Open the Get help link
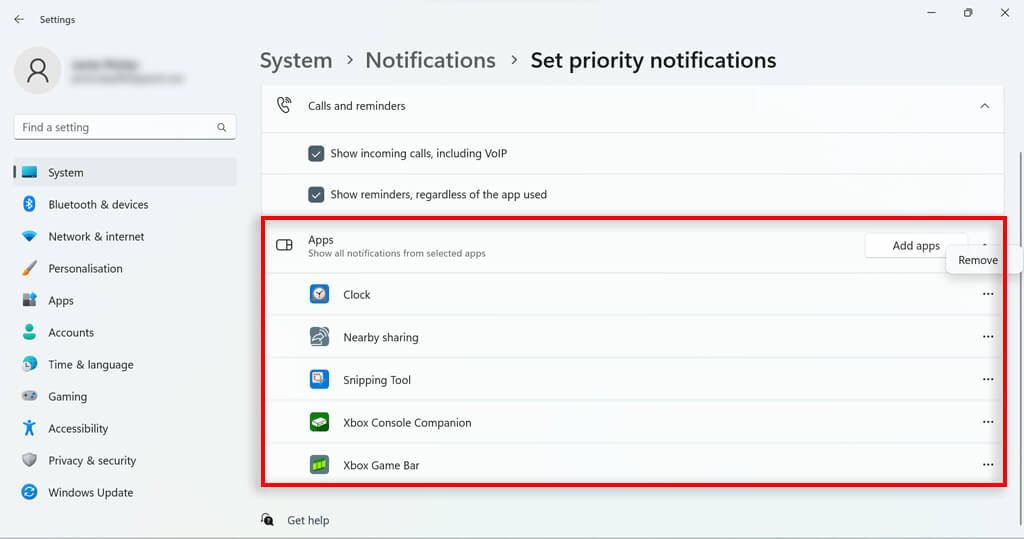This screenshot has width=1024, height=539. (308, 520)
